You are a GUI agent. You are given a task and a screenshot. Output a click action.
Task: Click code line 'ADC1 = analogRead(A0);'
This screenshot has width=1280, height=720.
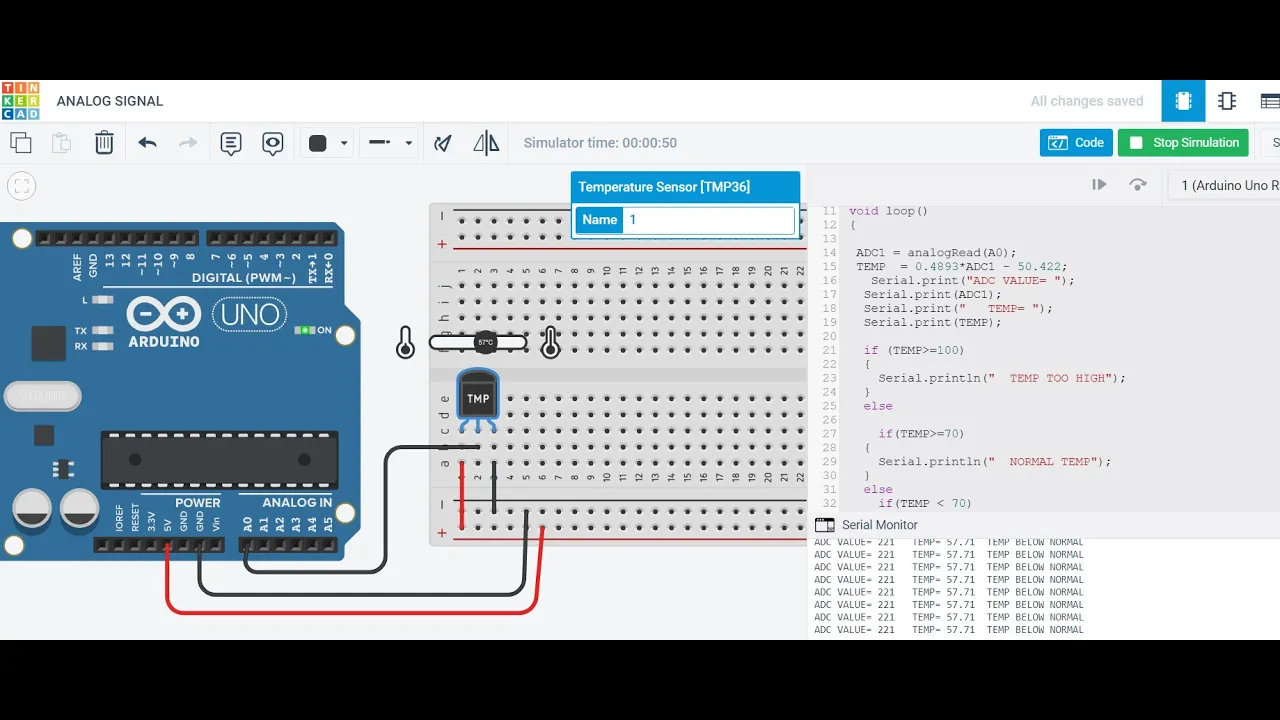click(x=936, y=253)
